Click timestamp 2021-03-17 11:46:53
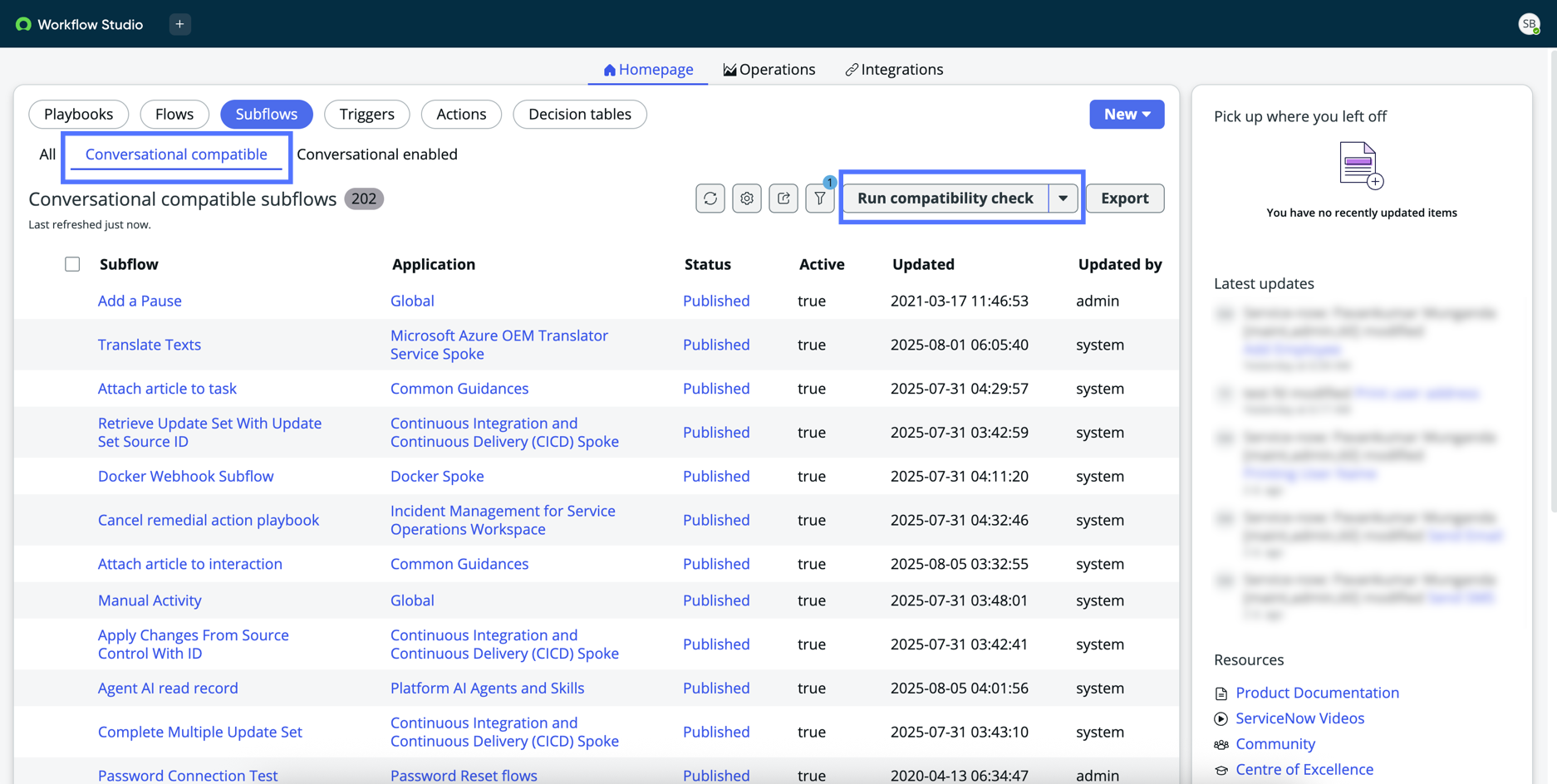Image resolution: width=1557 pixels, height=784 pixels. [x=960, y=301]
